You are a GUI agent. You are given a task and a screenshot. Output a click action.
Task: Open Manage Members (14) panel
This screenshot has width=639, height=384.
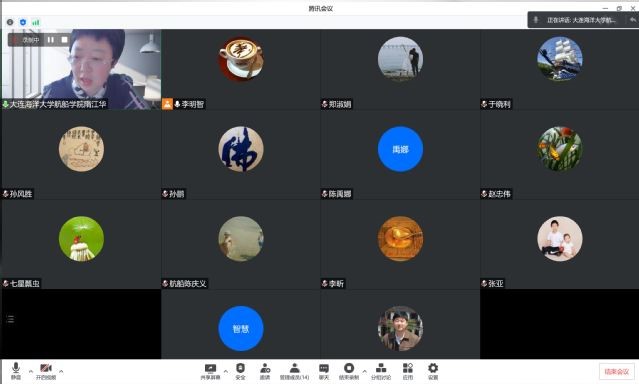point(294,371)
